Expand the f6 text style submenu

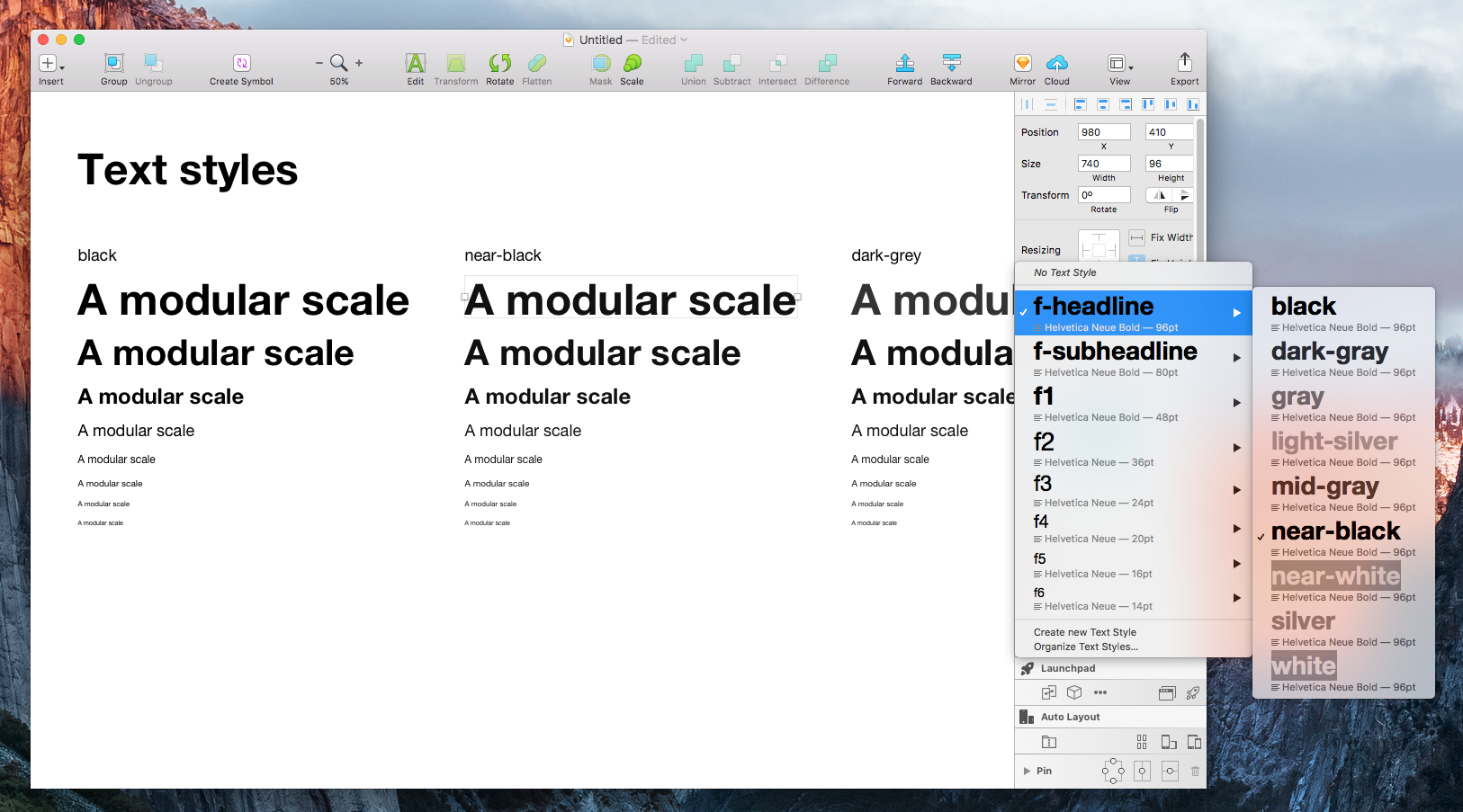tap(1237, 598)
